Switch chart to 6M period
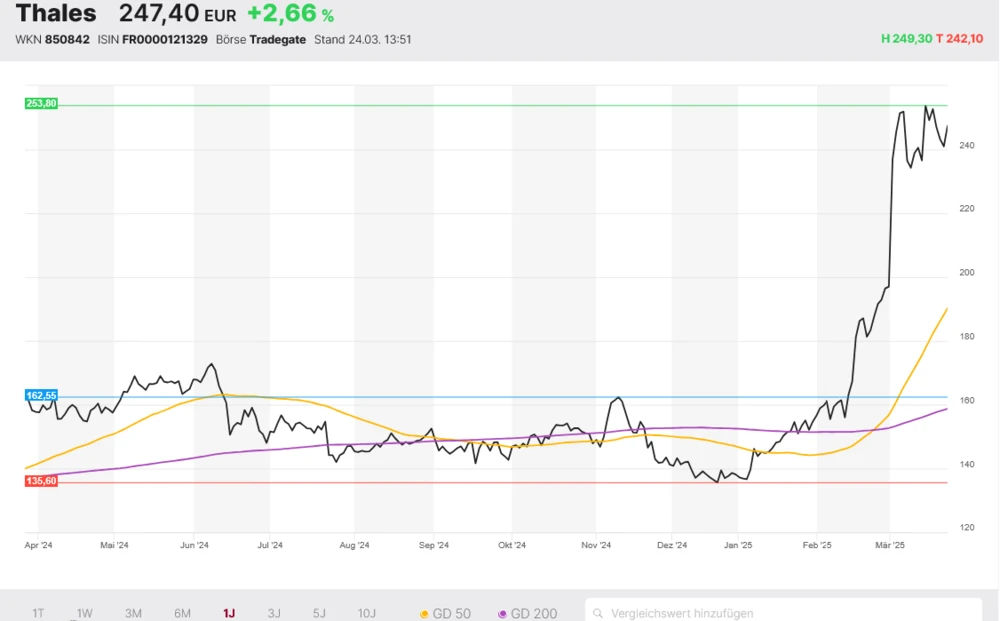Screen dimensions: 1000x621 click(x=182, y=613)
